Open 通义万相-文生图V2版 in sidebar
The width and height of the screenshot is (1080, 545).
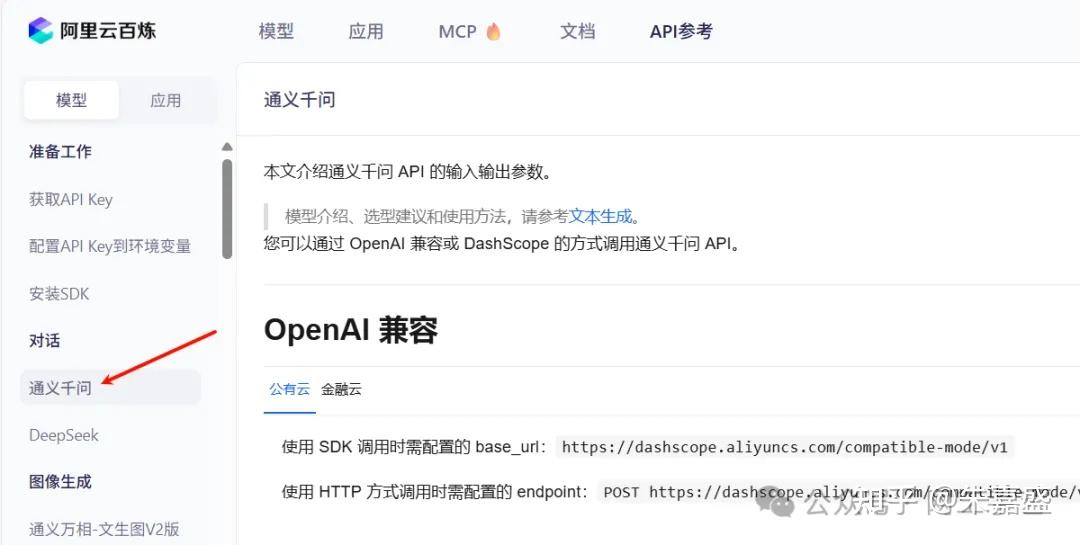pyautogui.click(x=104, y=529)
